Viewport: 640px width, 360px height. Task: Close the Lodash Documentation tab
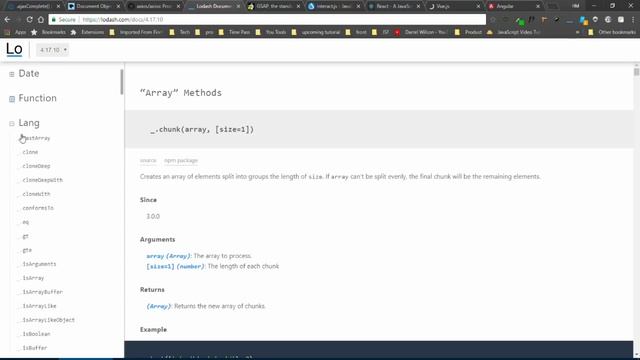[x=238, y=6]
